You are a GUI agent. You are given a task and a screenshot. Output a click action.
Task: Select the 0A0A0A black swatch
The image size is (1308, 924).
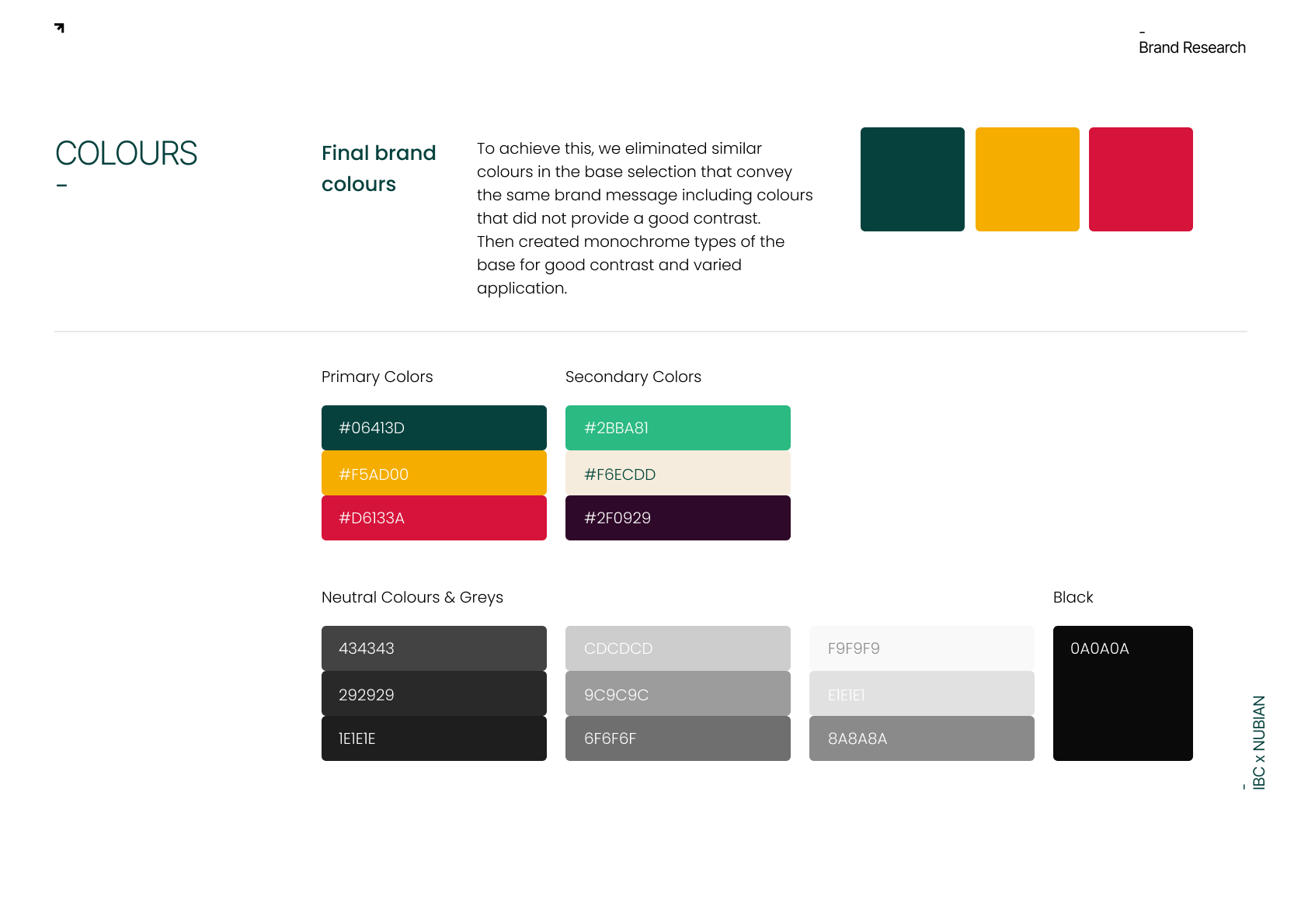(1122, 693)
